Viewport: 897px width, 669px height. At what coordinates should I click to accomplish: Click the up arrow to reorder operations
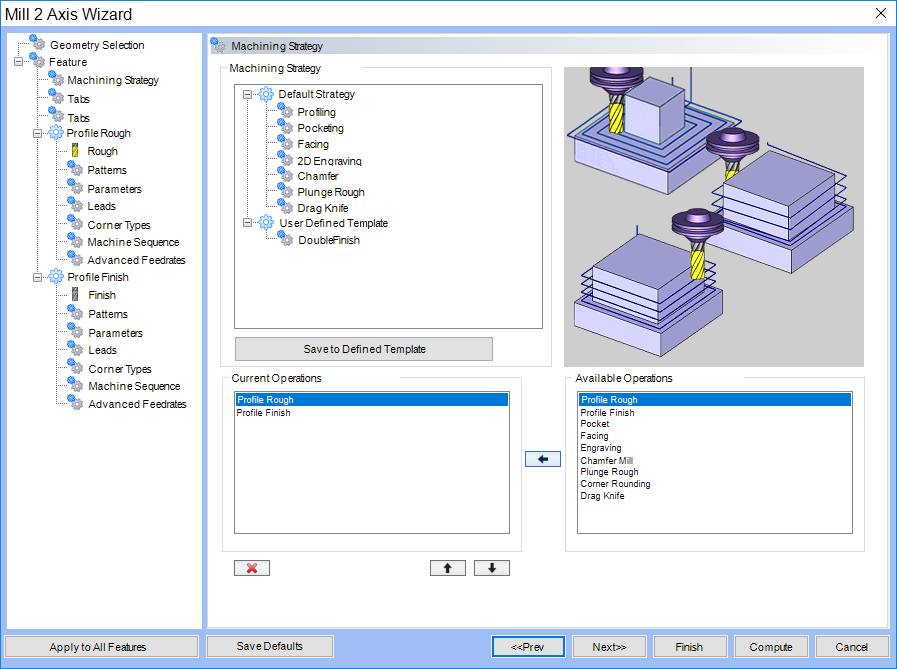[447, 567]
